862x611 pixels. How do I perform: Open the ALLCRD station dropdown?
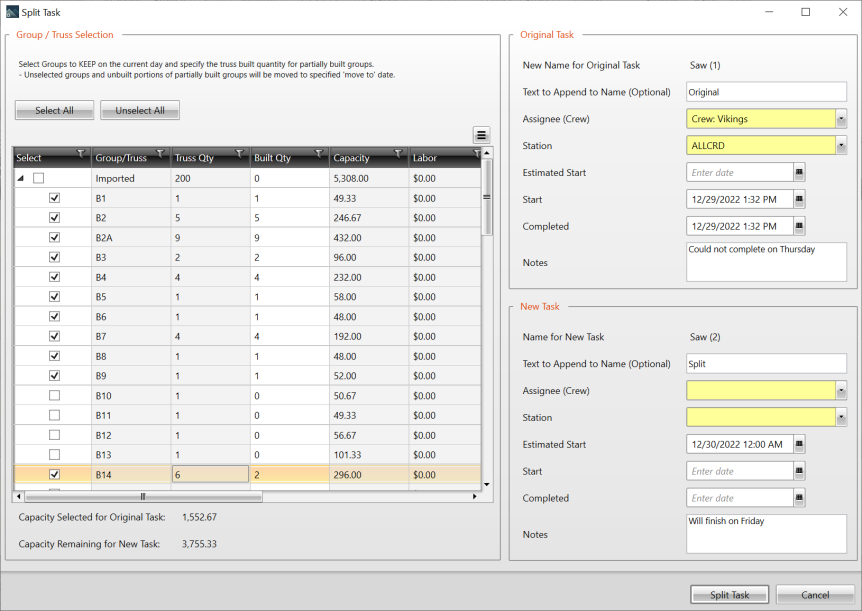841,145
